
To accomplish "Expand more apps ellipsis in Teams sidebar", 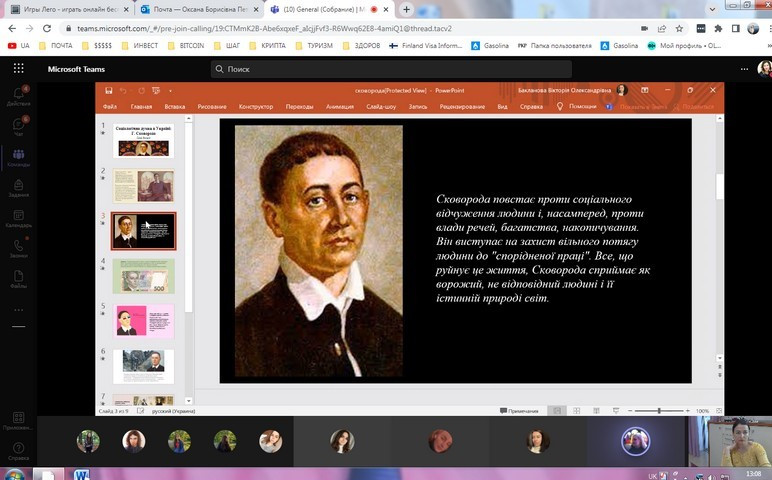I will [18, 310].
